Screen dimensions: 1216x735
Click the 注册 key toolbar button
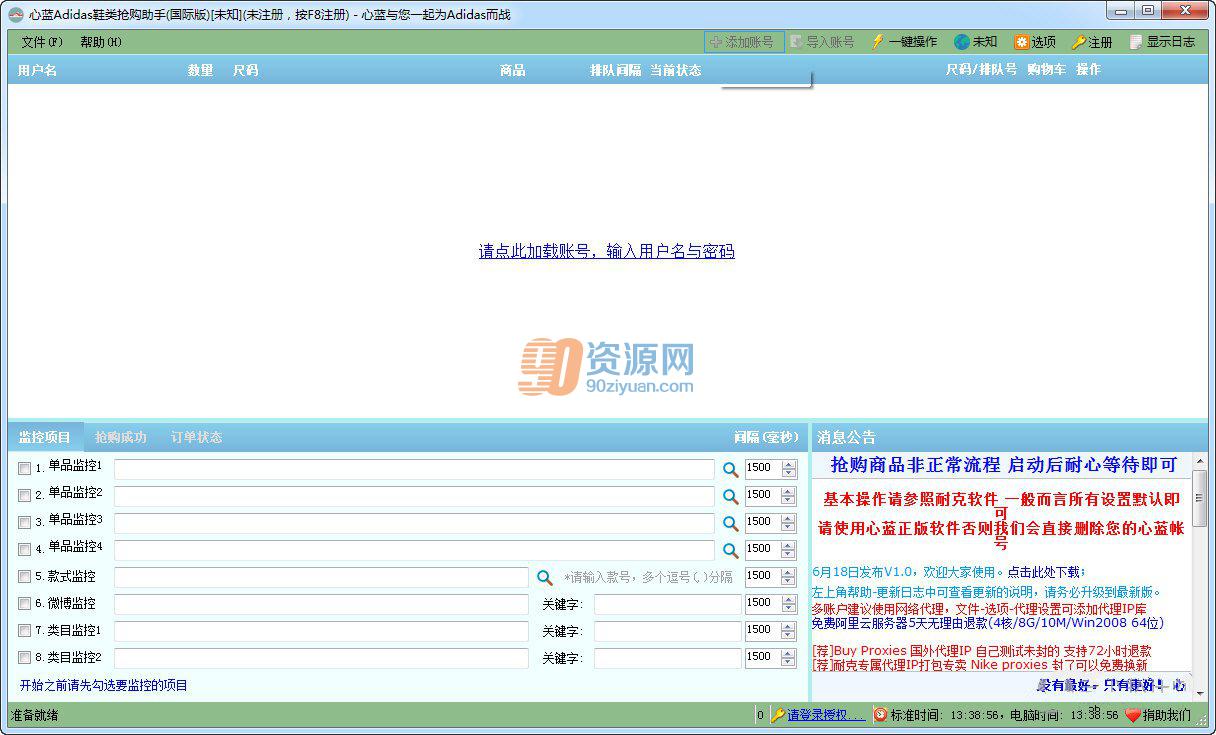coord(1092,42)
